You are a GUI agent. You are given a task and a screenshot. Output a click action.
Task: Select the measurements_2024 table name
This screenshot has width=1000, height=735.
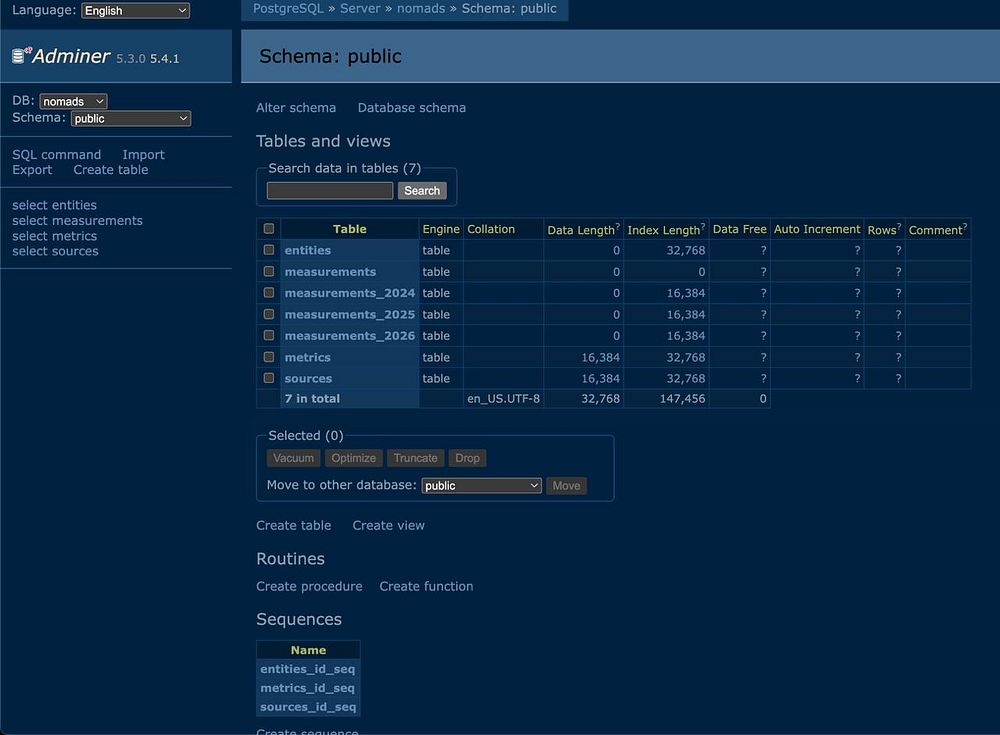(x=349, y=293)
